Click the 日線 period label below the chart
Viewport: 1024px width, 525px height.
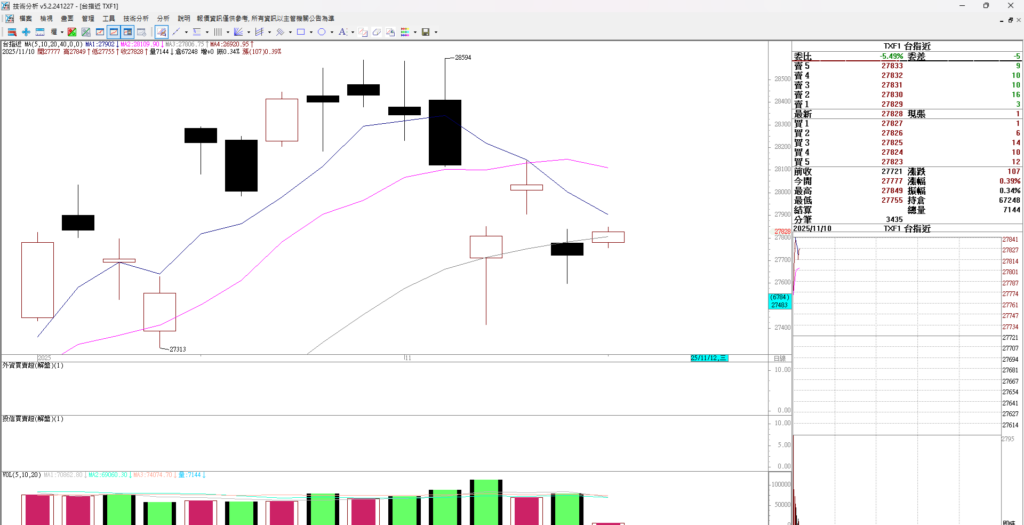click(x=779, y=358)
